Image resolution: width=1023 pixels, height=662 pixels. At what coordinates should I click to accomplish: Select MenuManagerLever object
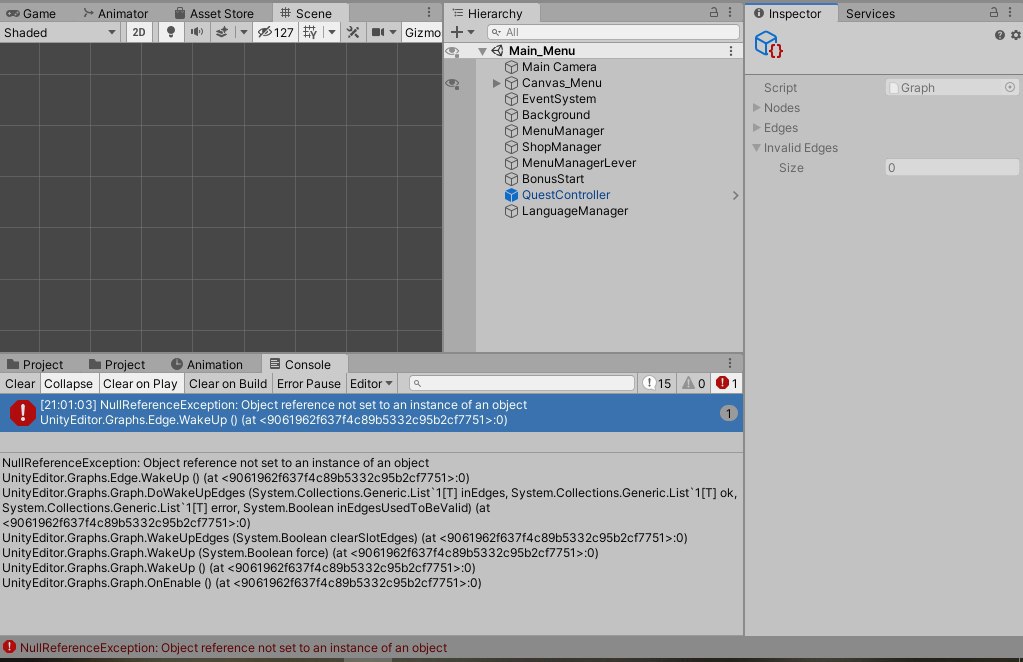pos(579,162)
